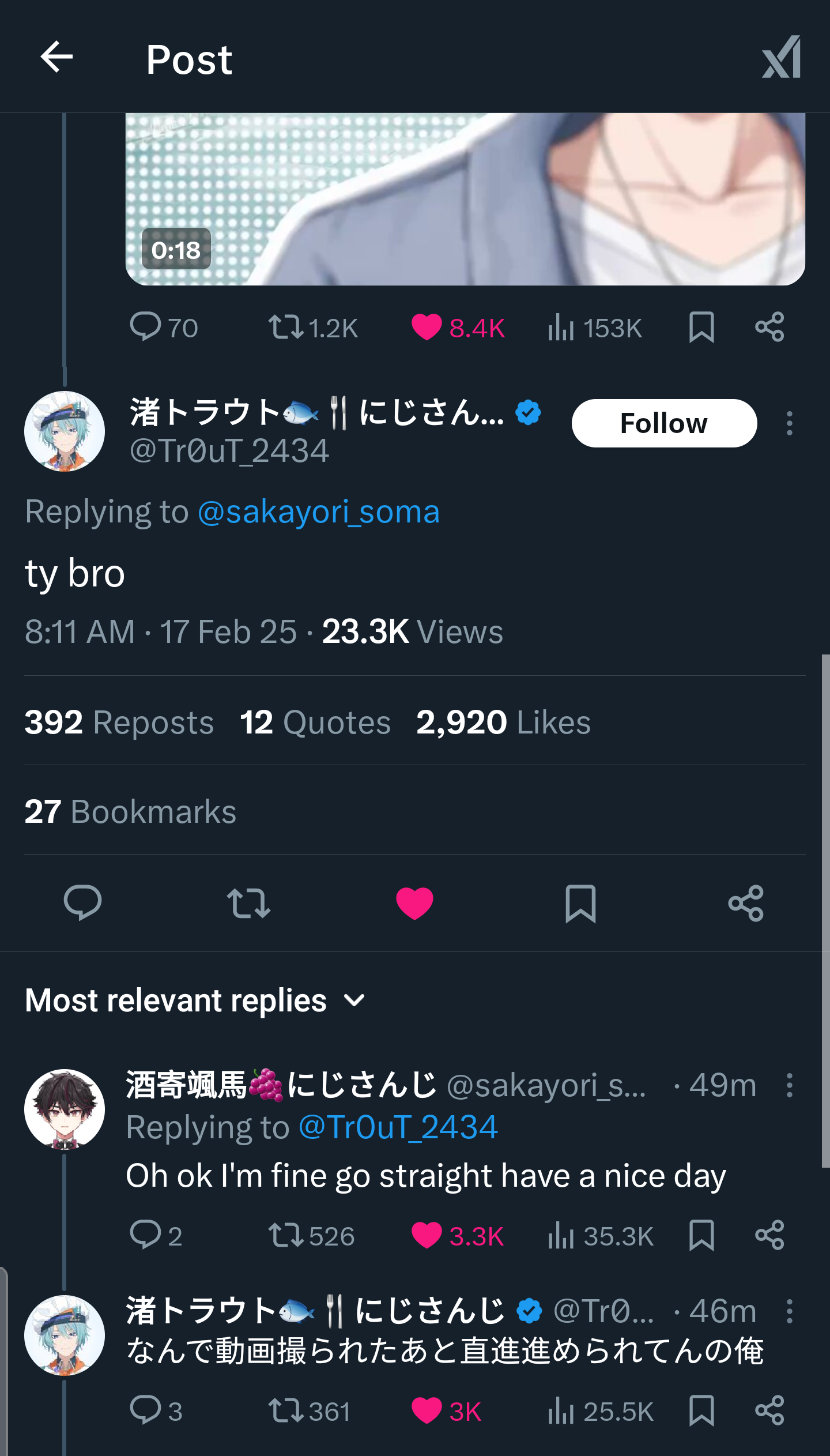View the 12 Quotes list
This screenshot has height=1456, width=830.
[x=315, y=722]
